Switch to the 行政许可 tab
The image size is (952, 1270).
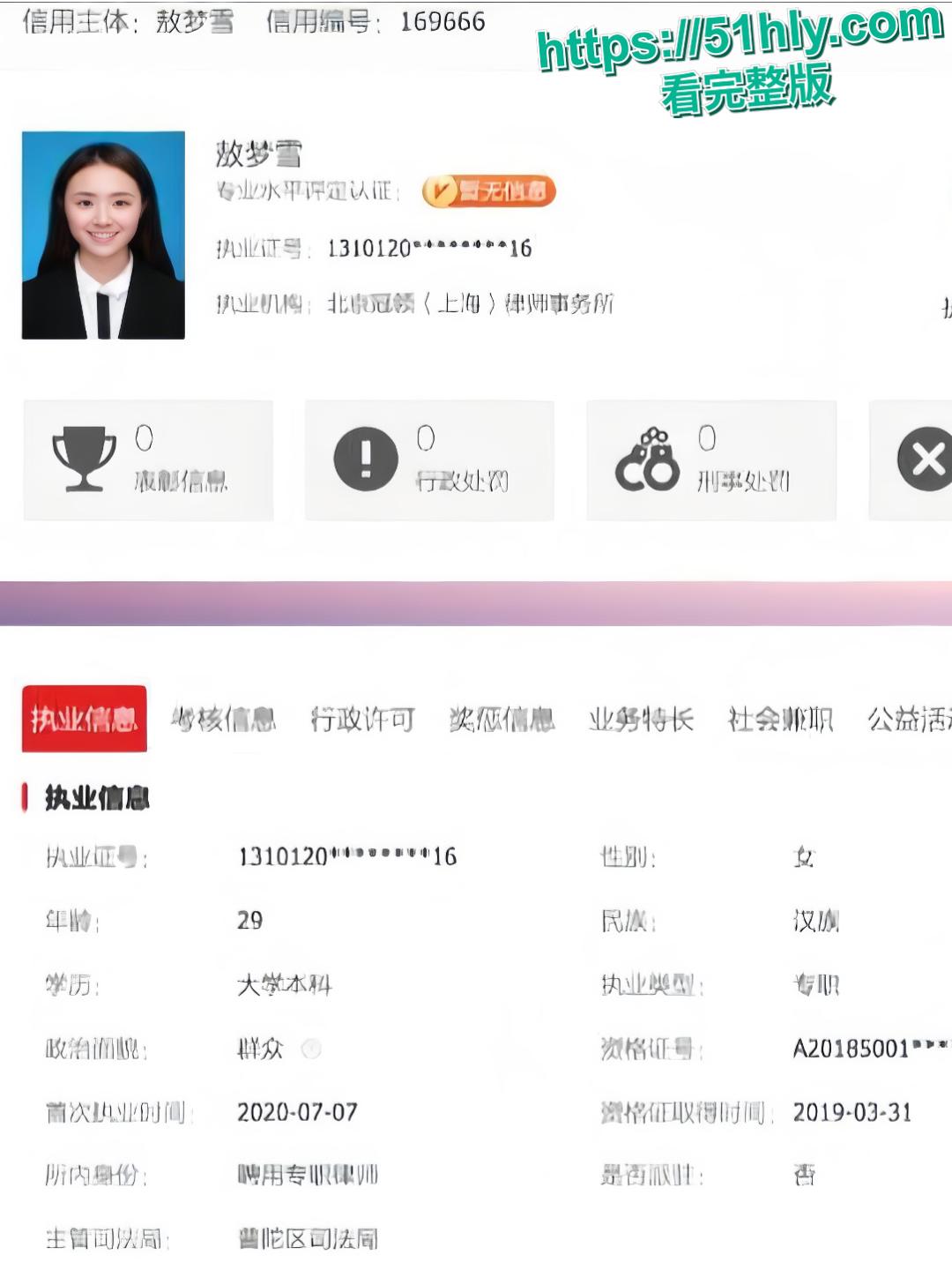point(365,719)
